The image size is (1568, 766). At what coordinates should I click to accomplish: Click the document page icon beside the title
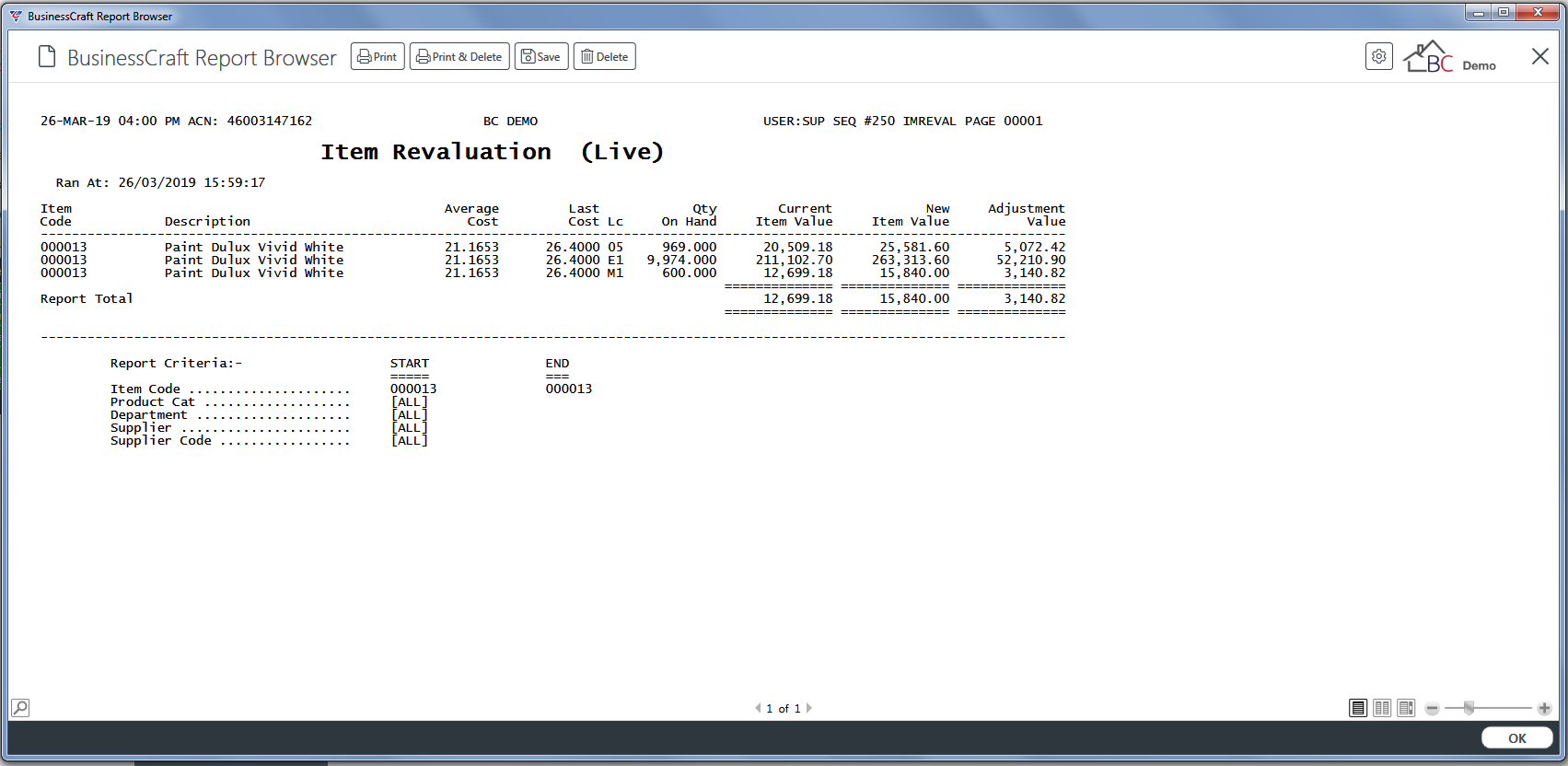point(47,57)
